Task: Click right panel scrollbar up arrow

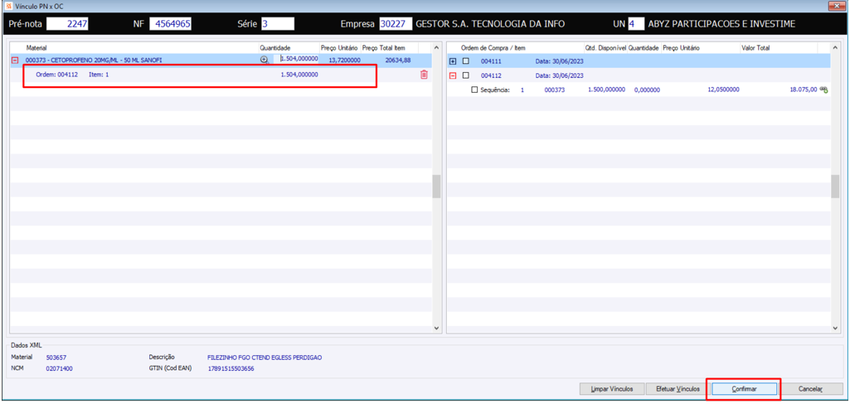Action: click(x=835, y=48)
